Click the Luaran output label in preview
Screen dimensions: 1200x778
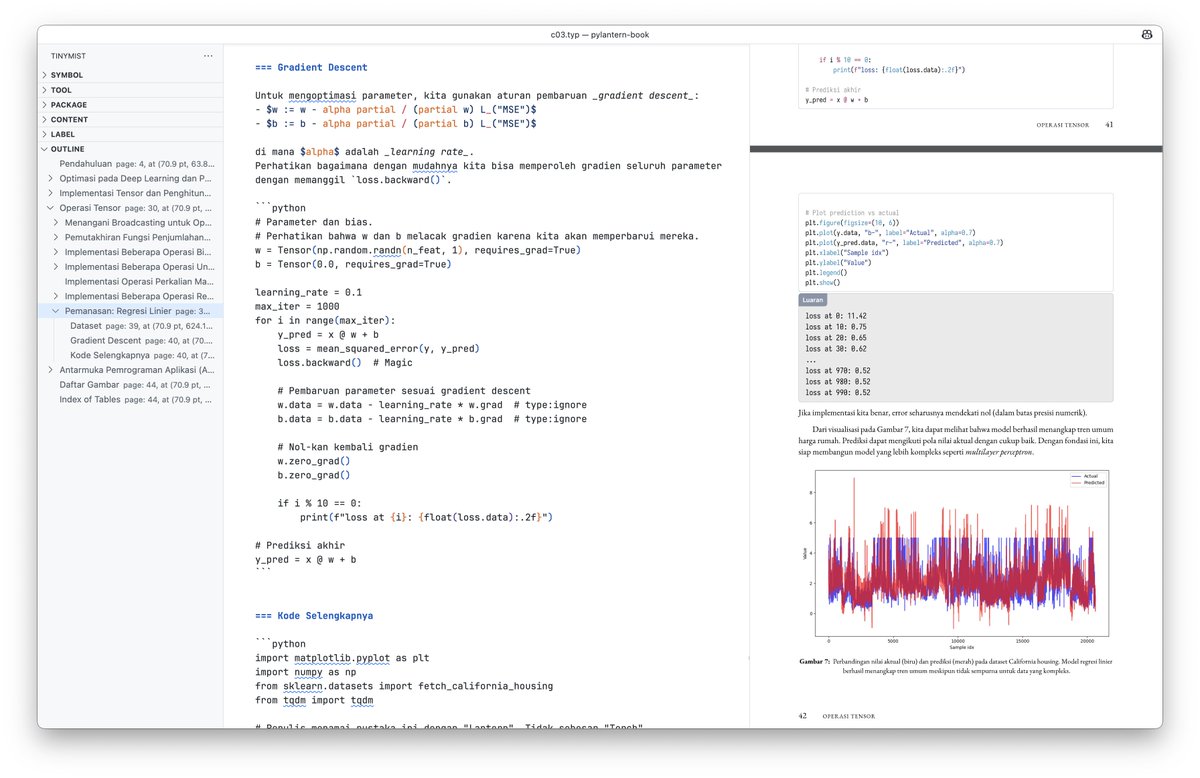[812, 300]
